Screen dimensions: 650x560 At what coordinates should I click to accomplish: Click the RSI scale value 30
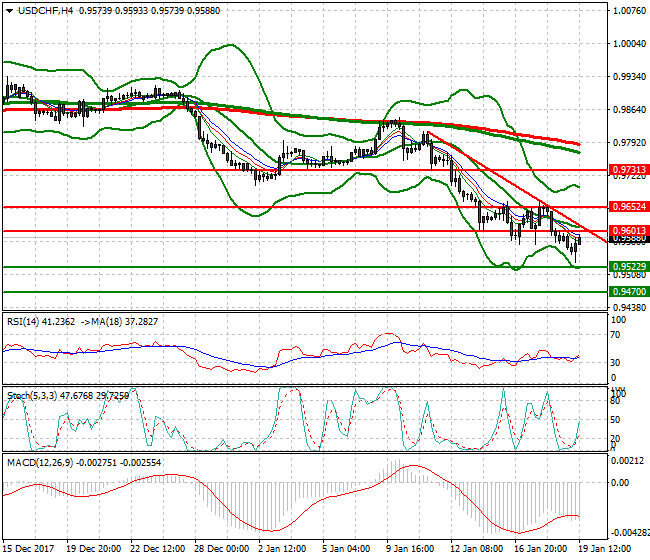pos(616,362)
